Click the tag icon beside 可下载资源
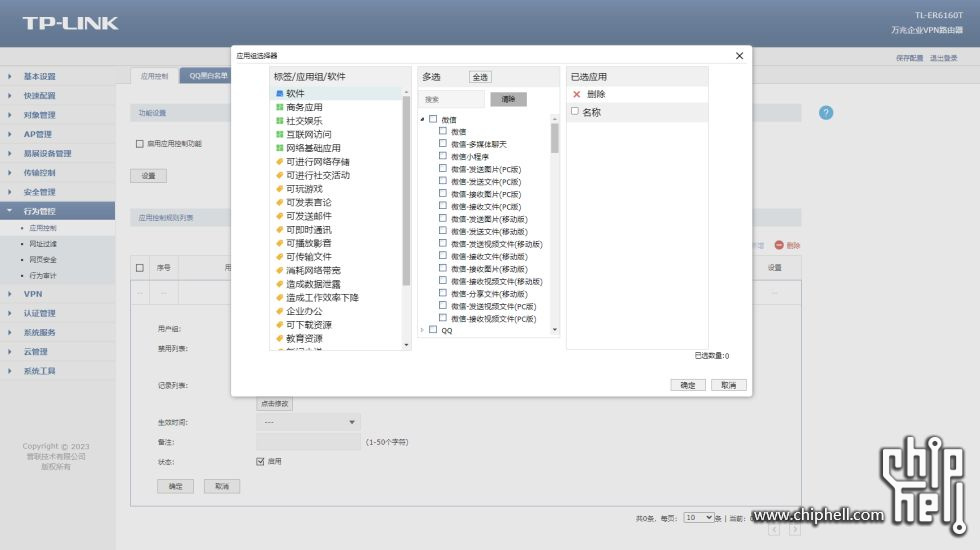 [279, 325]
